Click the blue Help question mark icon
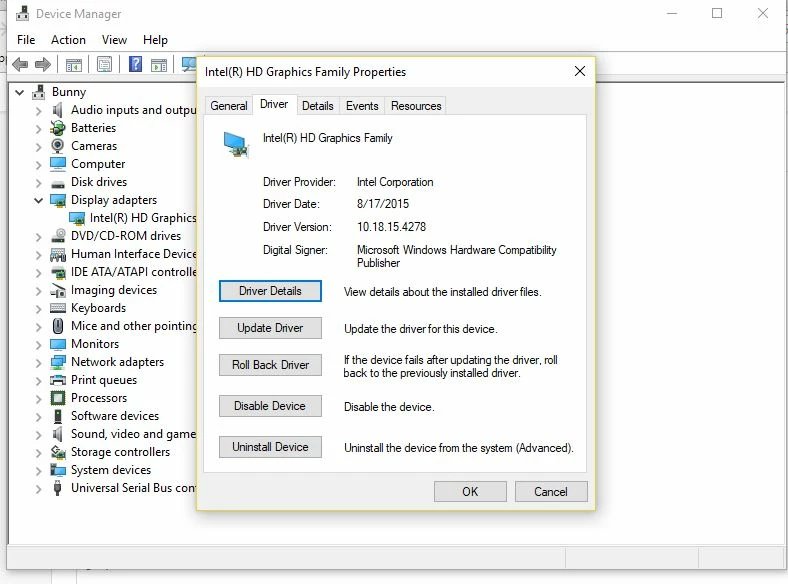 pos(135,64)
